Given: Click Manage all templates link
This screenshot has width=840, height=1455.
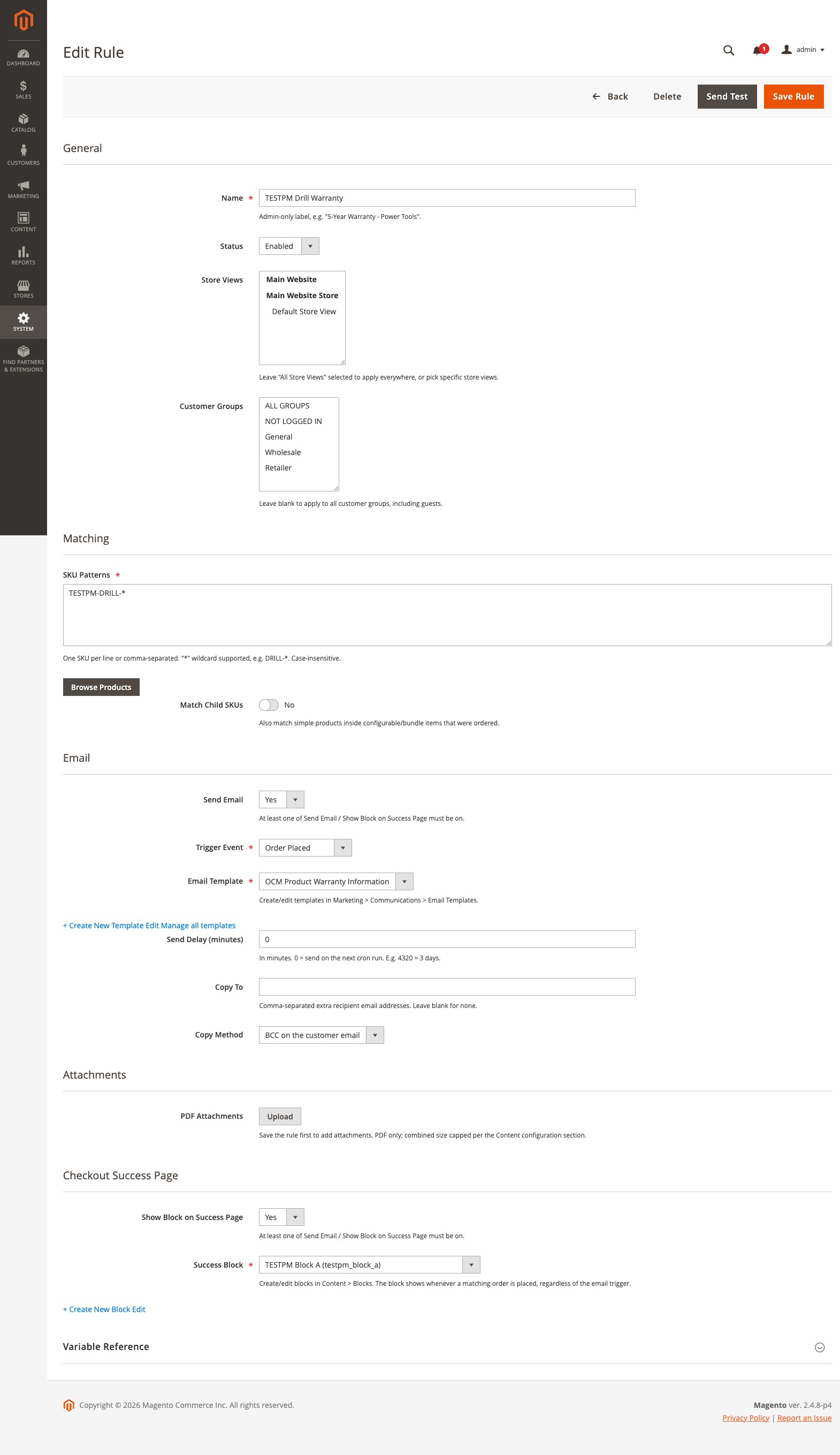Looking at the screenshot, I should pos(198,925).
